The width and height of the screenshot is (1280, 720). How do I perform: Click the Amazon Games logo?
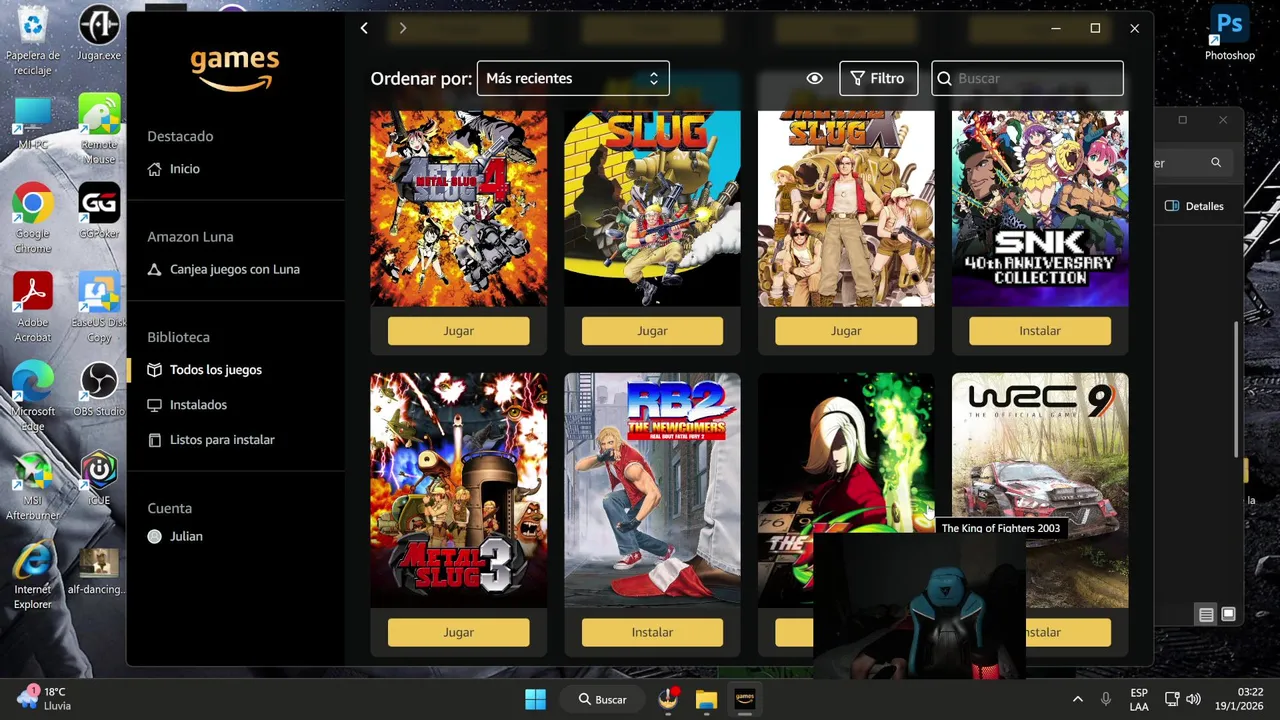click(235, 70)
